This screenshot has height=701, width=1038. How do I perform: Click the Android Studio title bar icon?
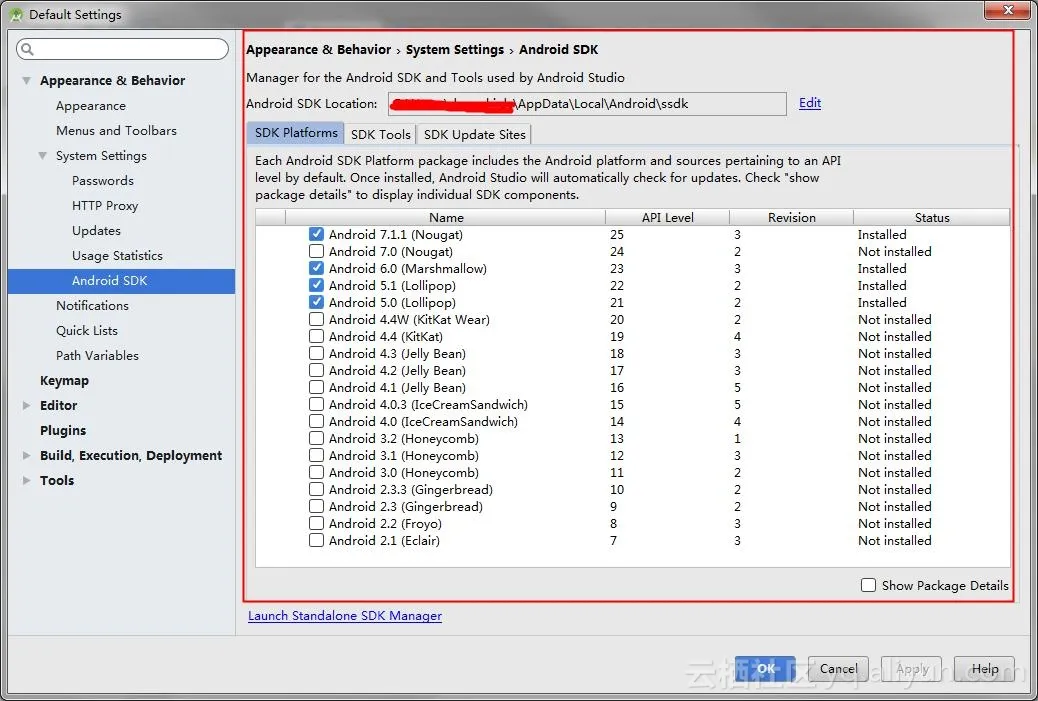click(x=16, y=14)
